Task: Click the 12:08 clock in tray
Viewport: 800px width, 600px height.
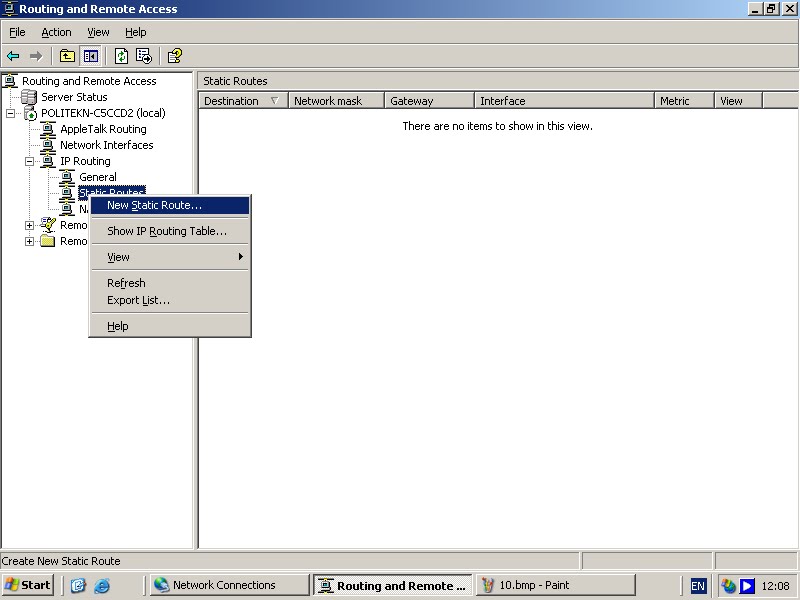Action: point(775,586)
